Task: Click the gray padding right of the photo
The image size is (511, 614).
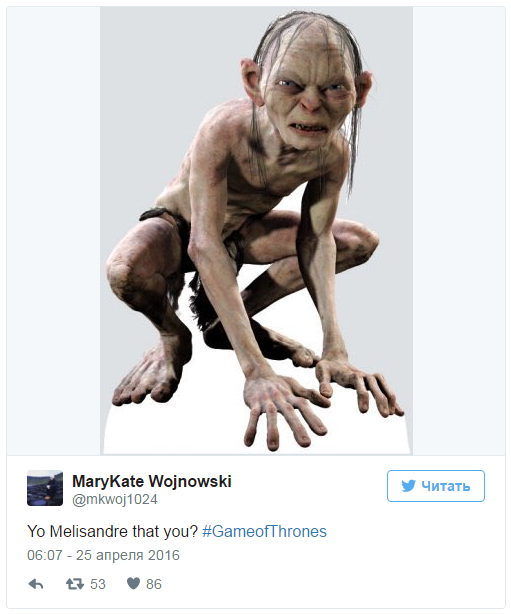Action: (459, 231)
